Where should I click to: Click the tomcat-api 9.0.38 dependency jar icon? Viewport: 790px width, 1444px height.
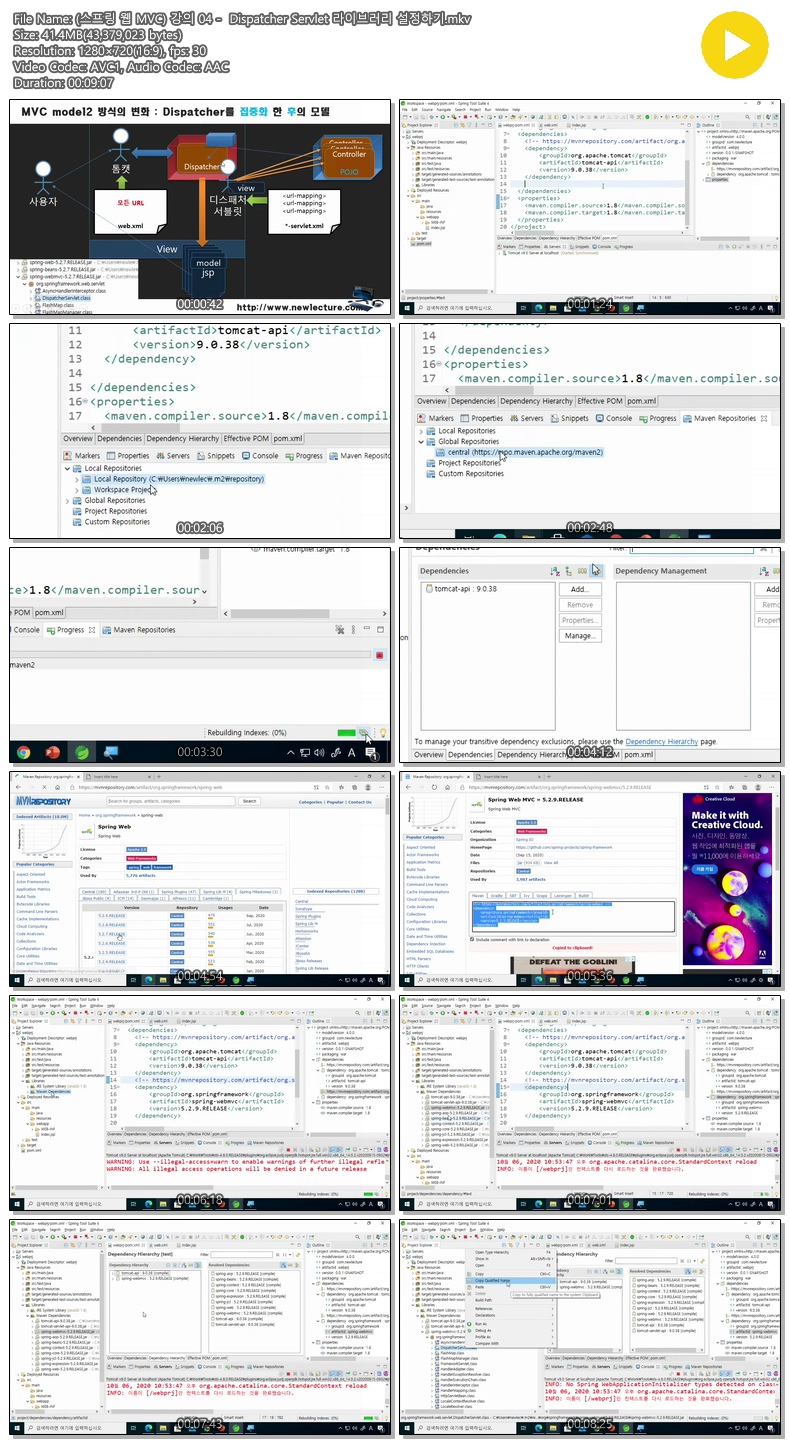428,589
